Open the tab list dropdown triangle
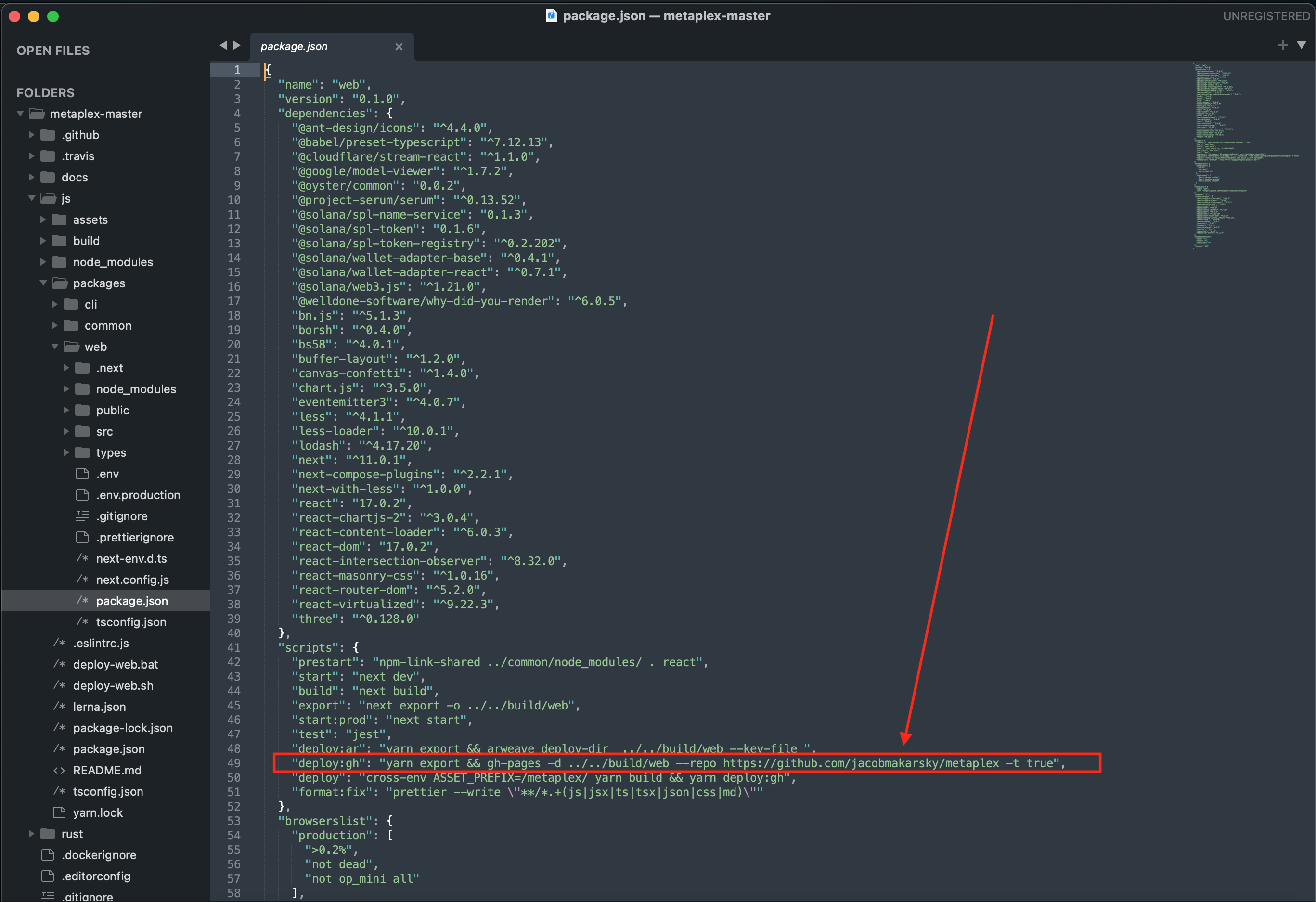Viewport: 1316px width, 902px height. point(1301,45)
